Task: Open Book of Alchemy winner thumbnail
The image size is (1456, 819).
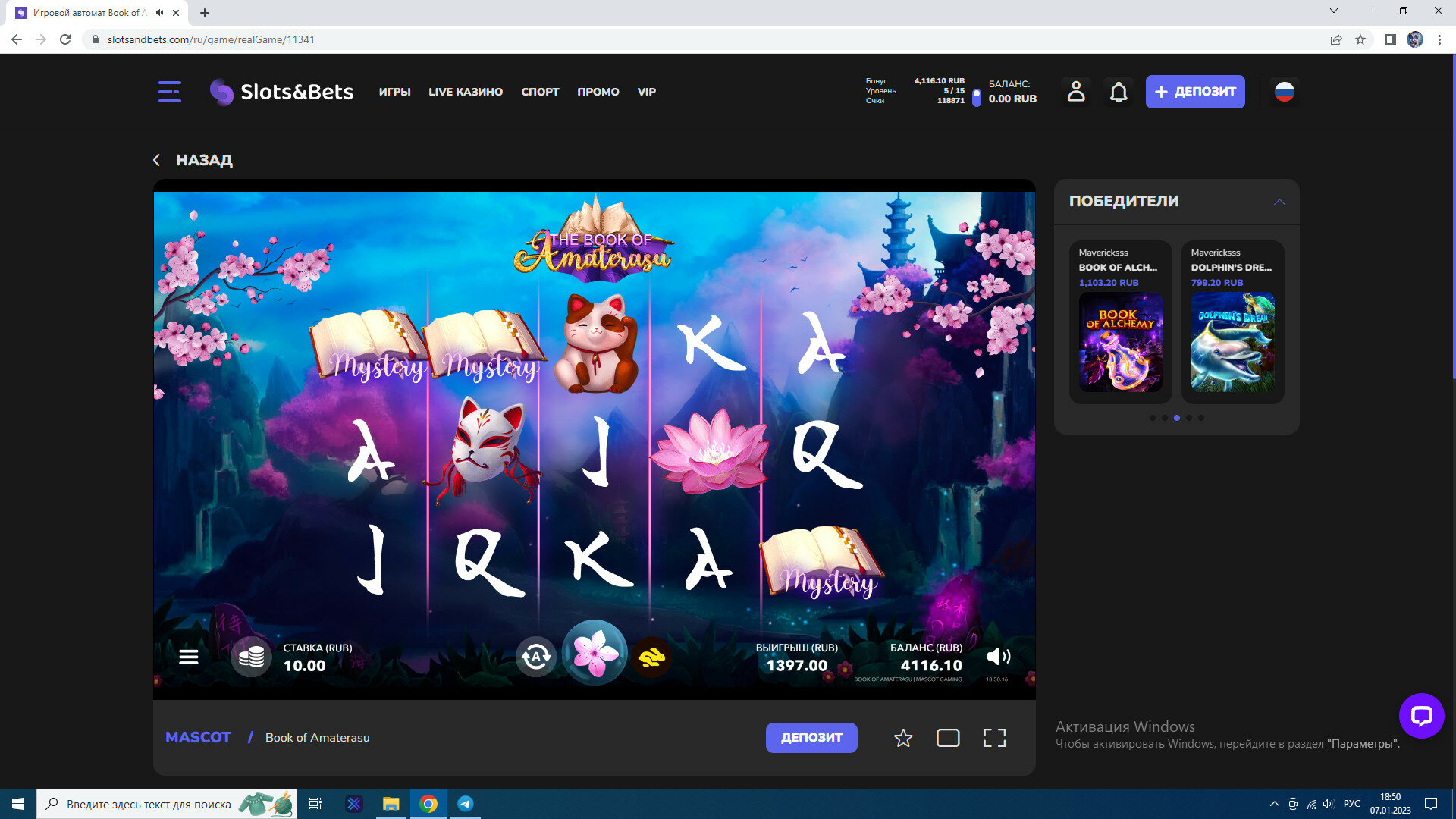Action: click(x=1120, y=342)
